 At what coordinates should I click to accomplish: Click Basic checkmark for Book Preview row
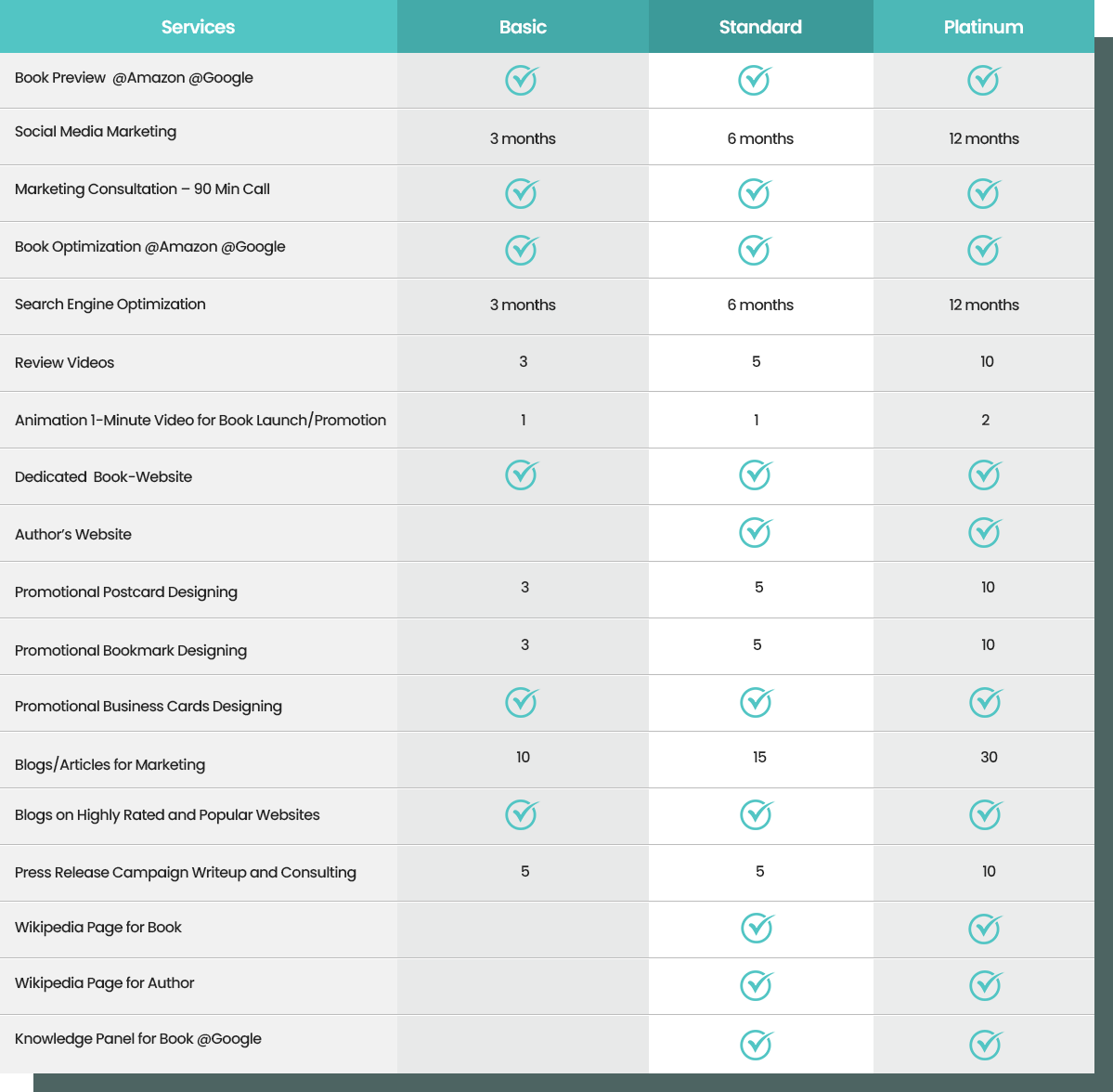coord(521,80)
